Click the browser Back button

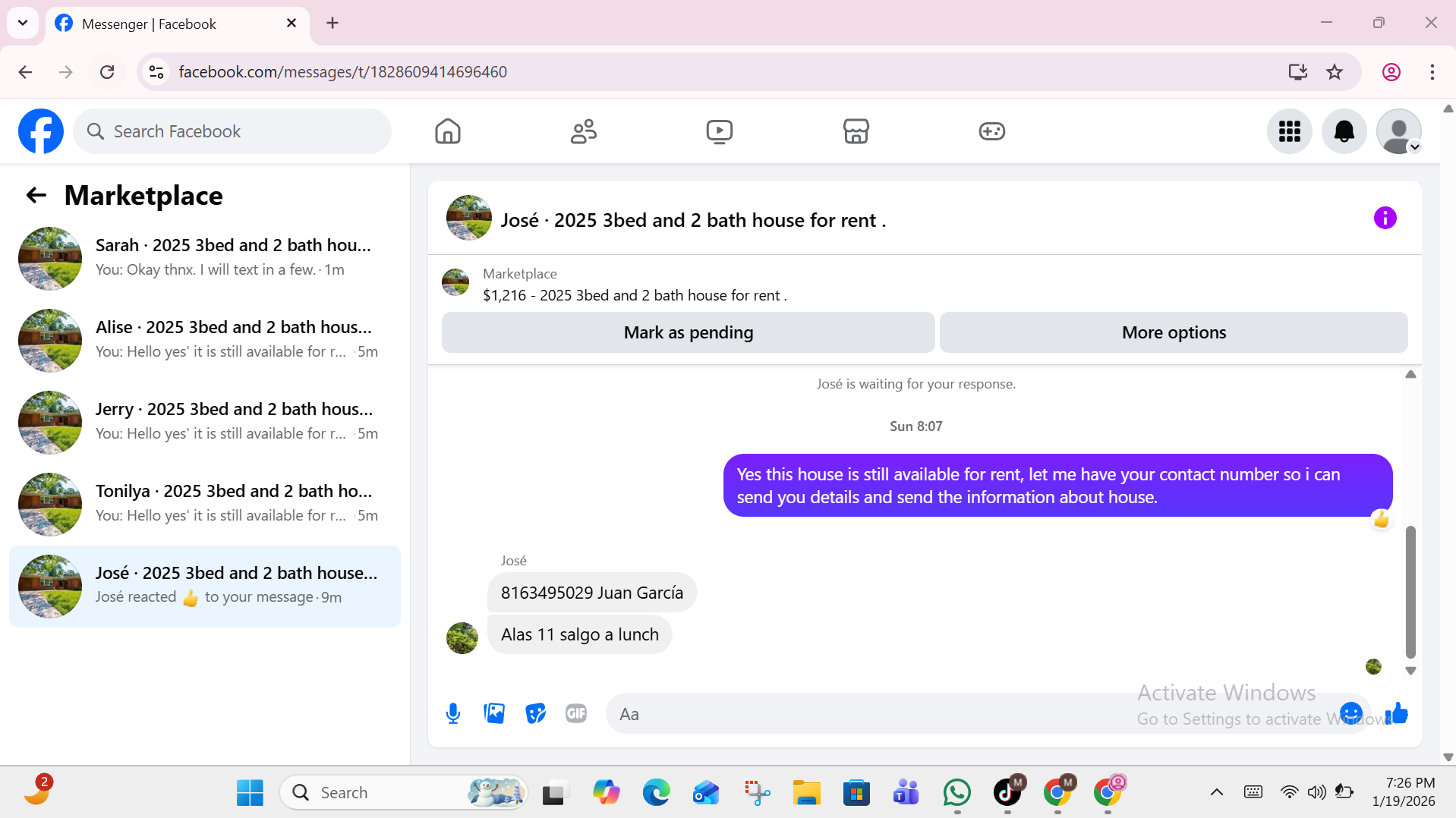[x=25, y=72]
